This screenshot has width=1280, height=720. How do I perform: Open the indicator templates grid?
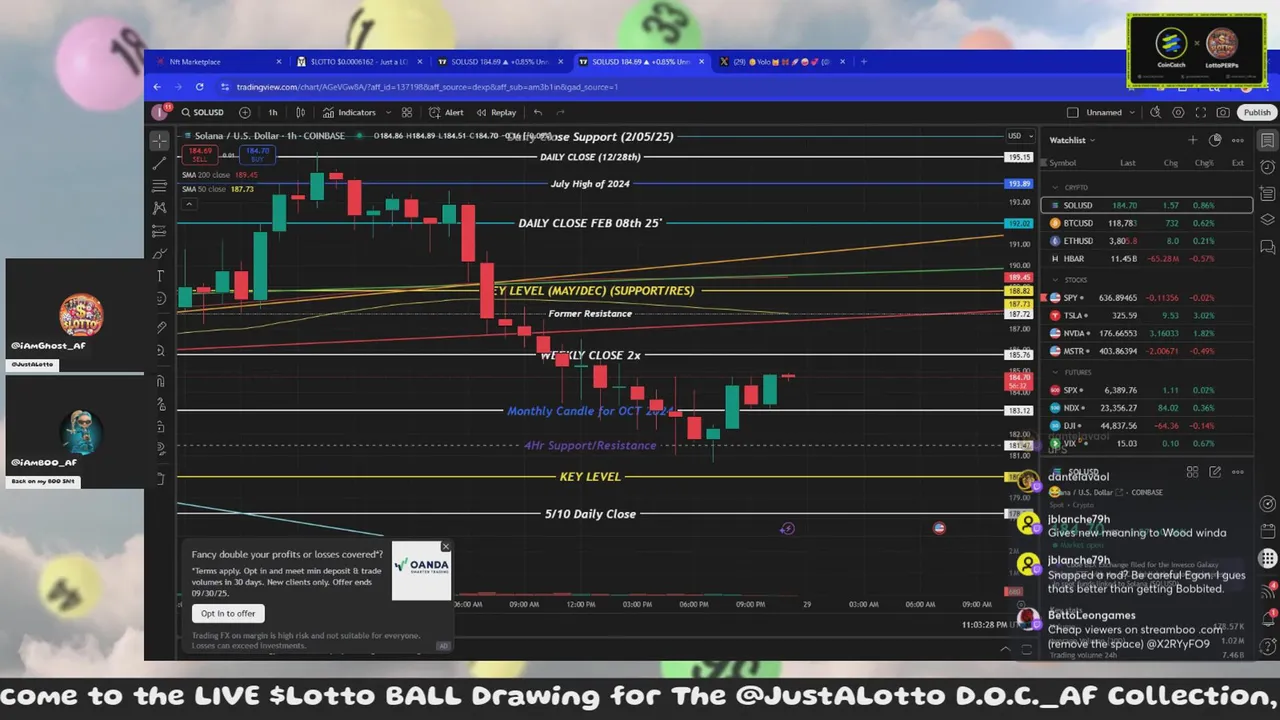tap(407, 112)
